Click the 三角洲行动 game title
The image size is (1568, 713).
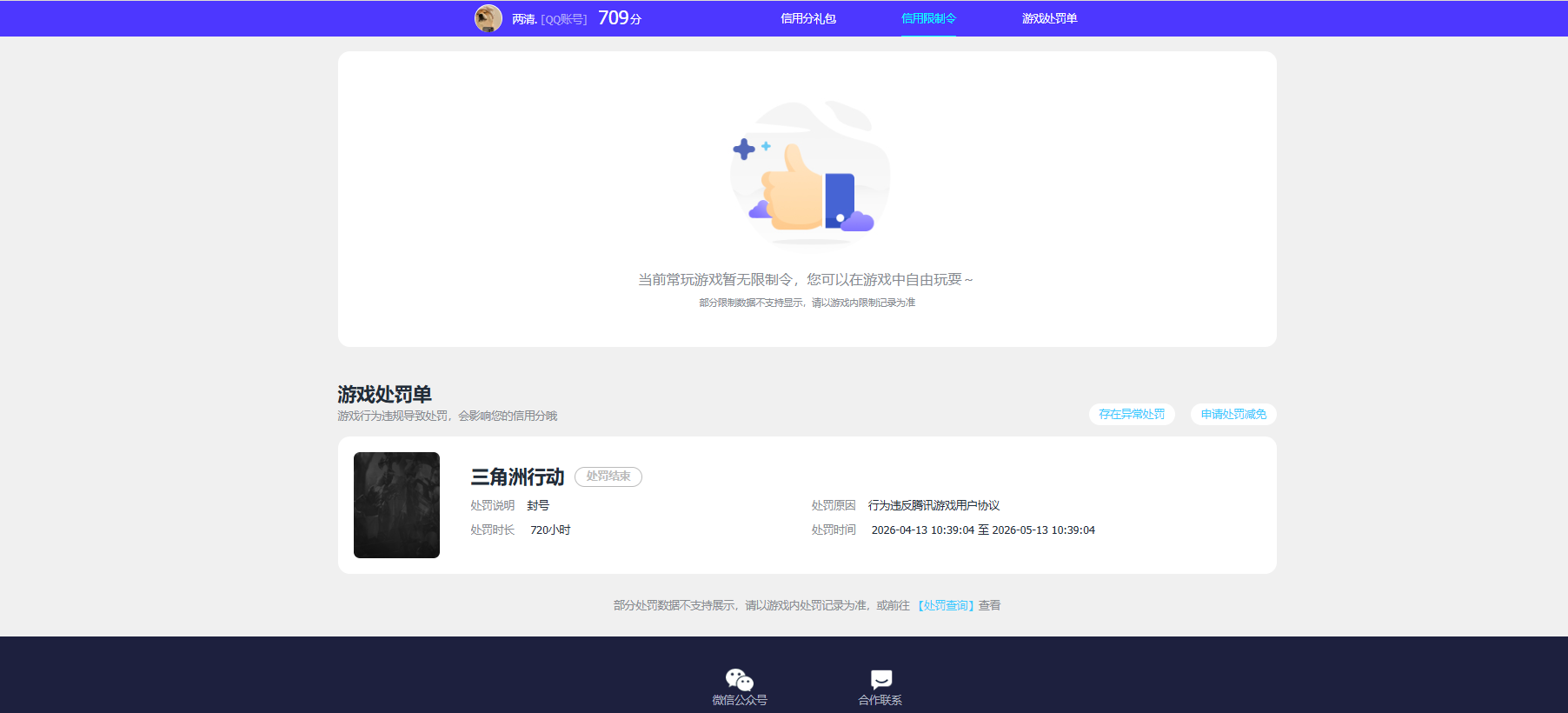(517, 477)
